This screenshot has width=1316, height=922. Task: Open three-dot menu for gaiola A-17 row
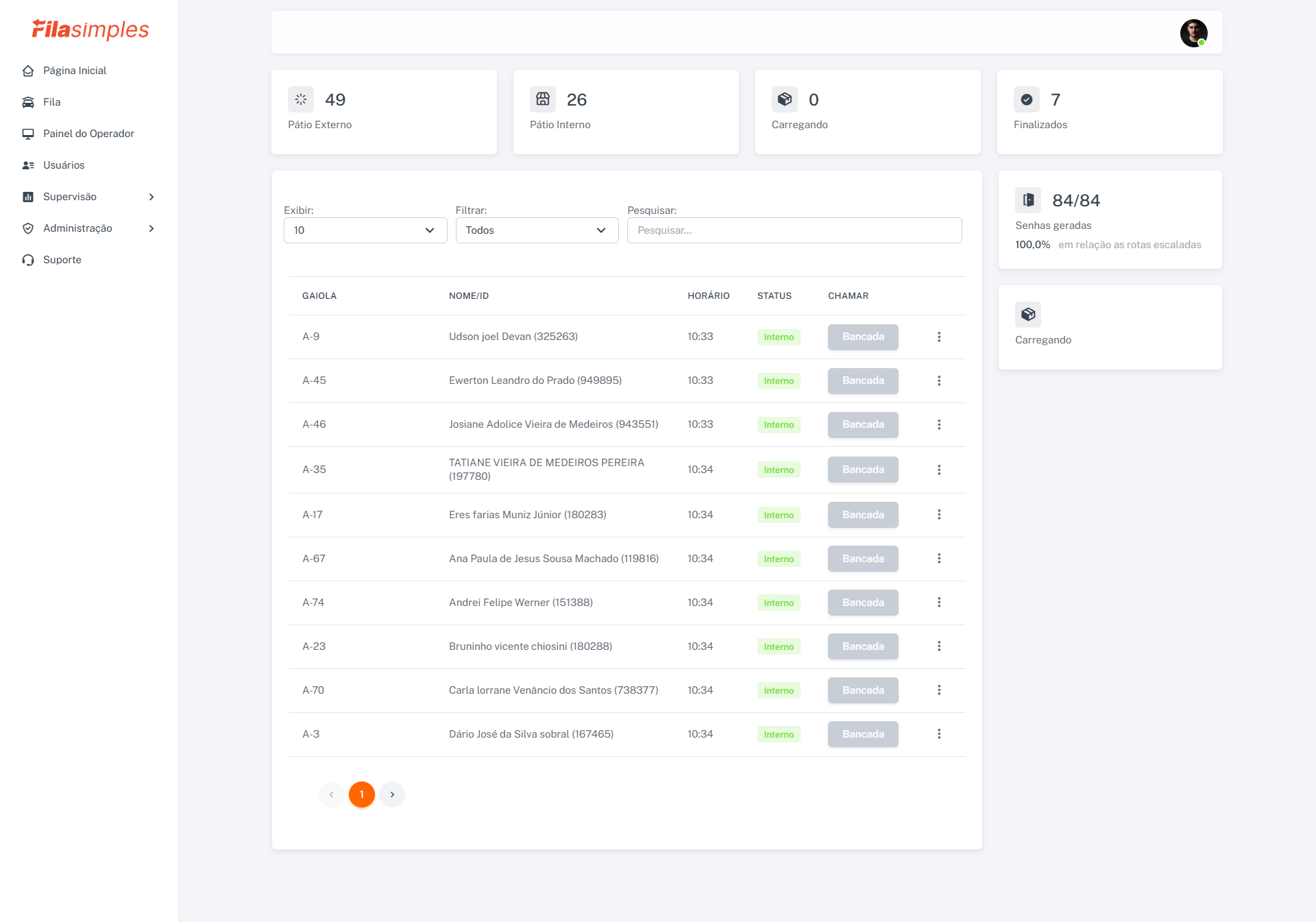[939, 515]
